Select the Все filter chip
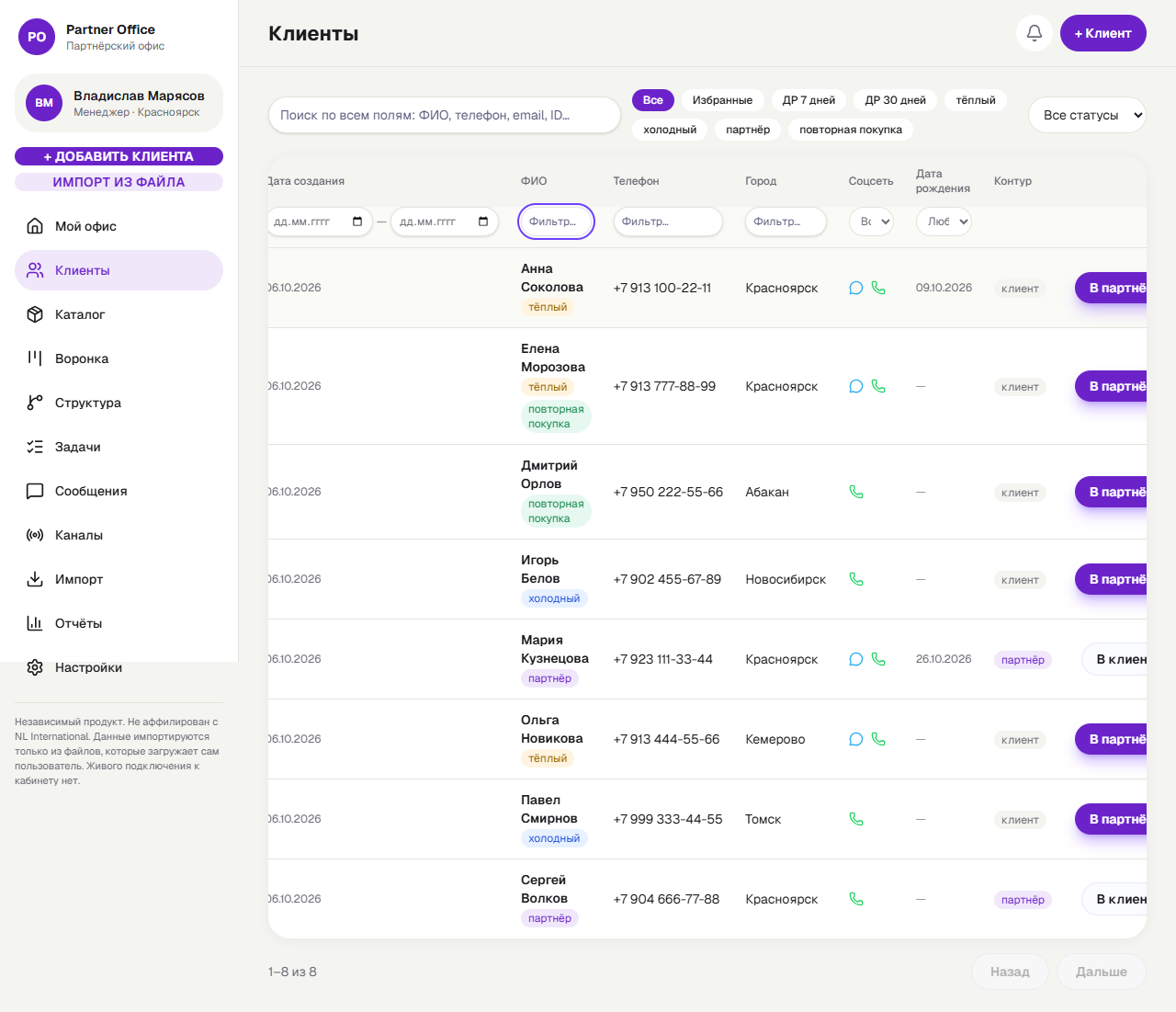The height and width of the screenshot is (1012, 1176). click(653, 100)
